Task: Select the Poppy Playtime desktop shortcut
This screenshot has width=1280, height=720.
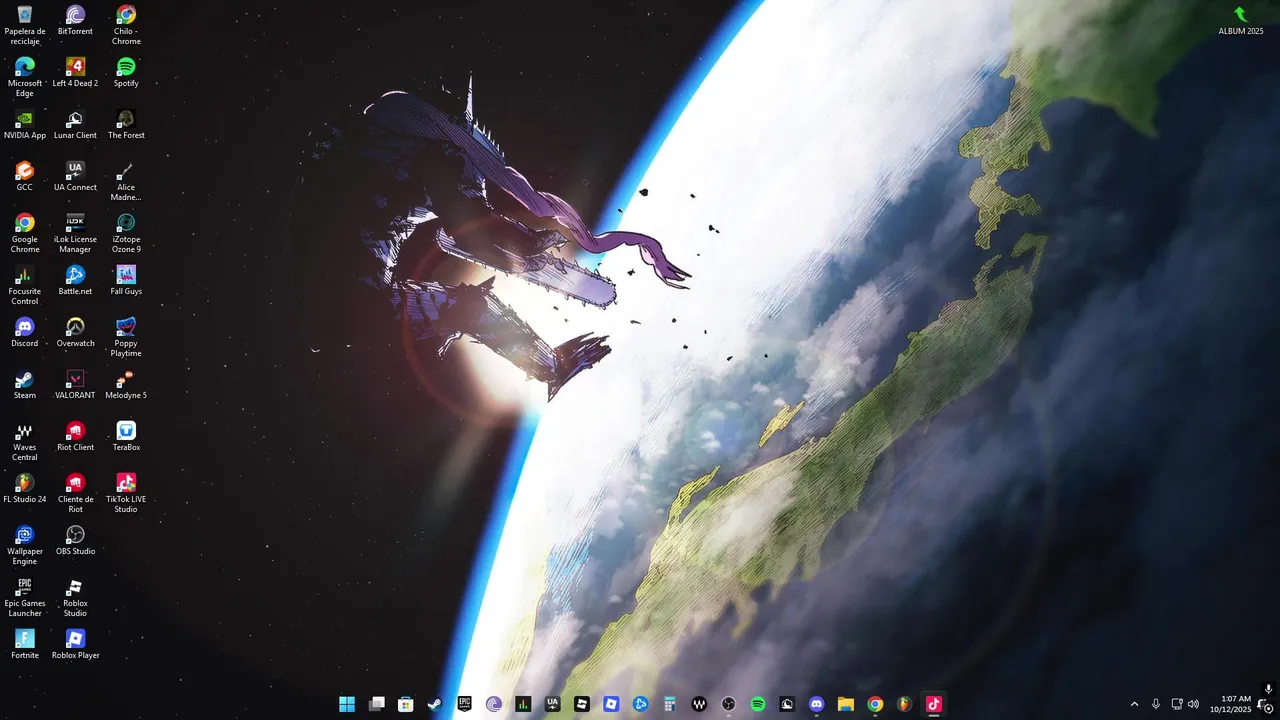Action: click(126, 337)
